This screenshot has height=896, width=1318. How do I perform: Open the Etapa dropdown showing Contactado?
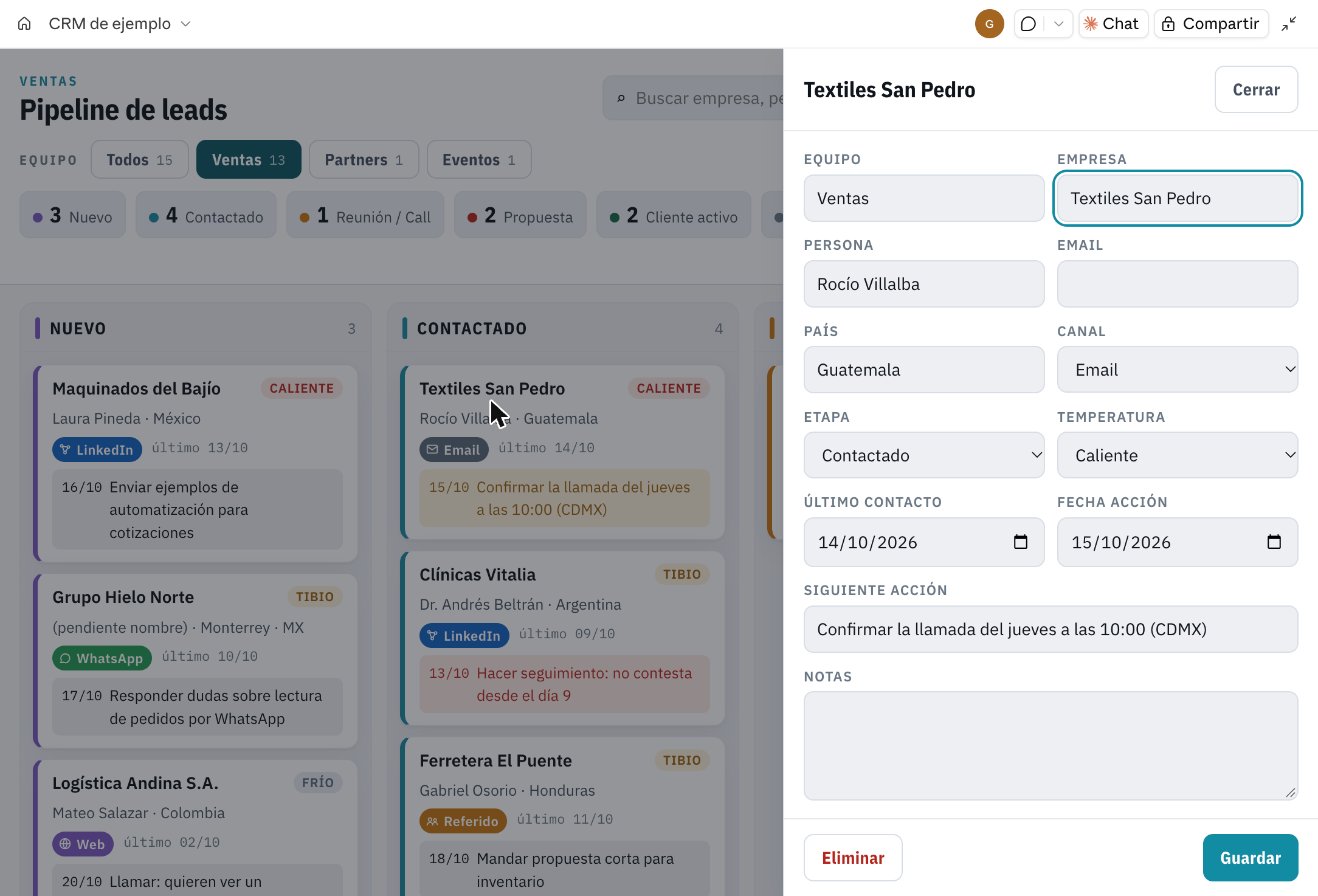coord(924,456)
